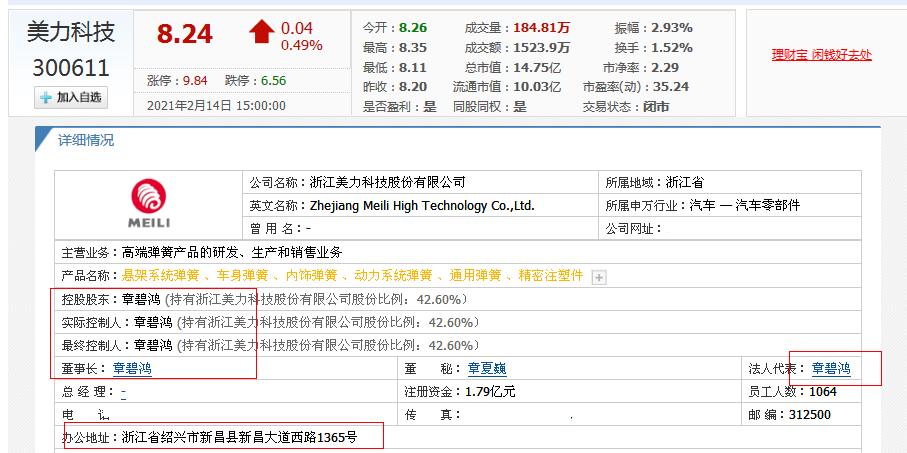Click the plus icon in 加入自选
907x453 pixels.
click(x=46, y=98)
